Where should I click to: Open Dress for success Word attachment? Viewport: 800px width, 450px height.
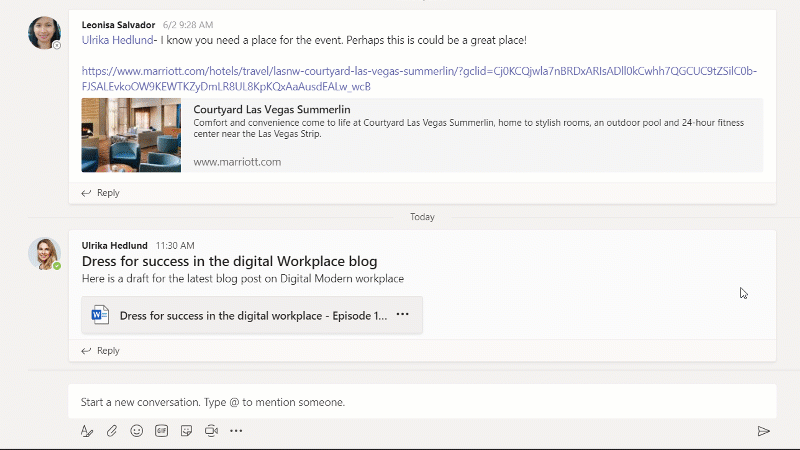[252, 315]
